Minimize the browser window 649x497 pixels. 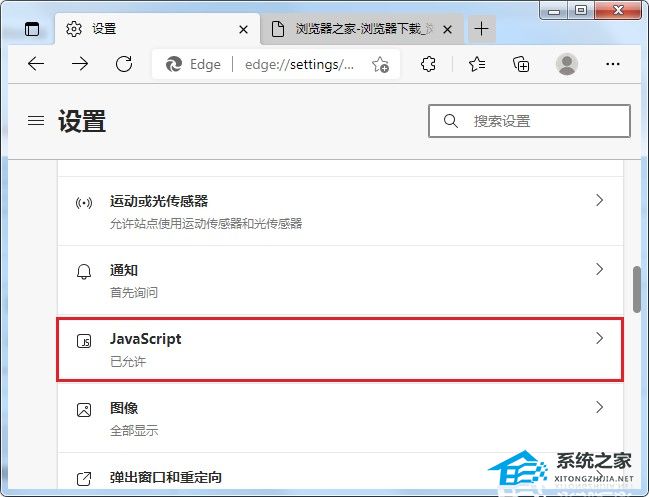point(554,11)
